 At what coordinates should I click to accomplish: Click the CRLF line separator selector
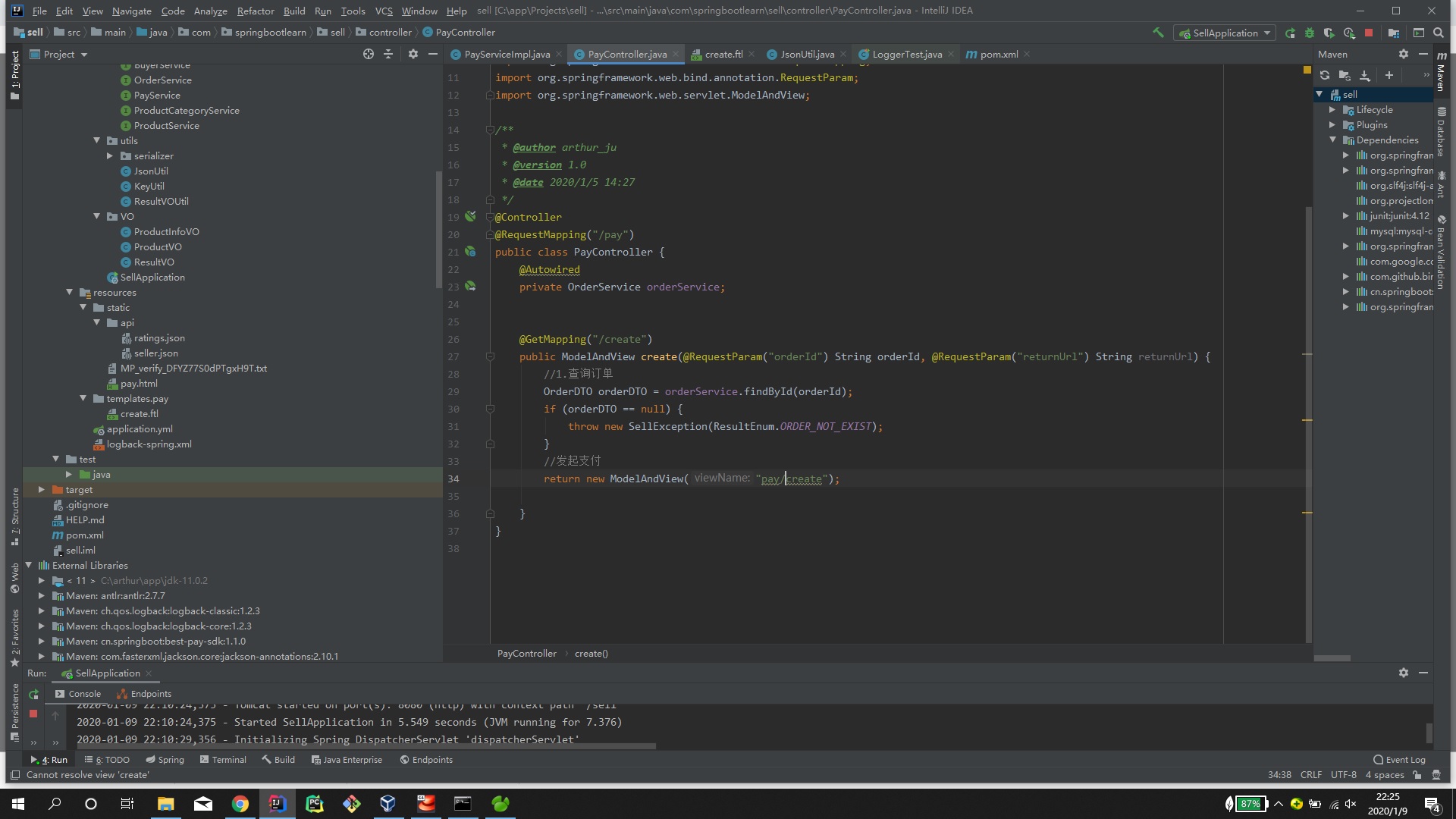point(1311,775)
